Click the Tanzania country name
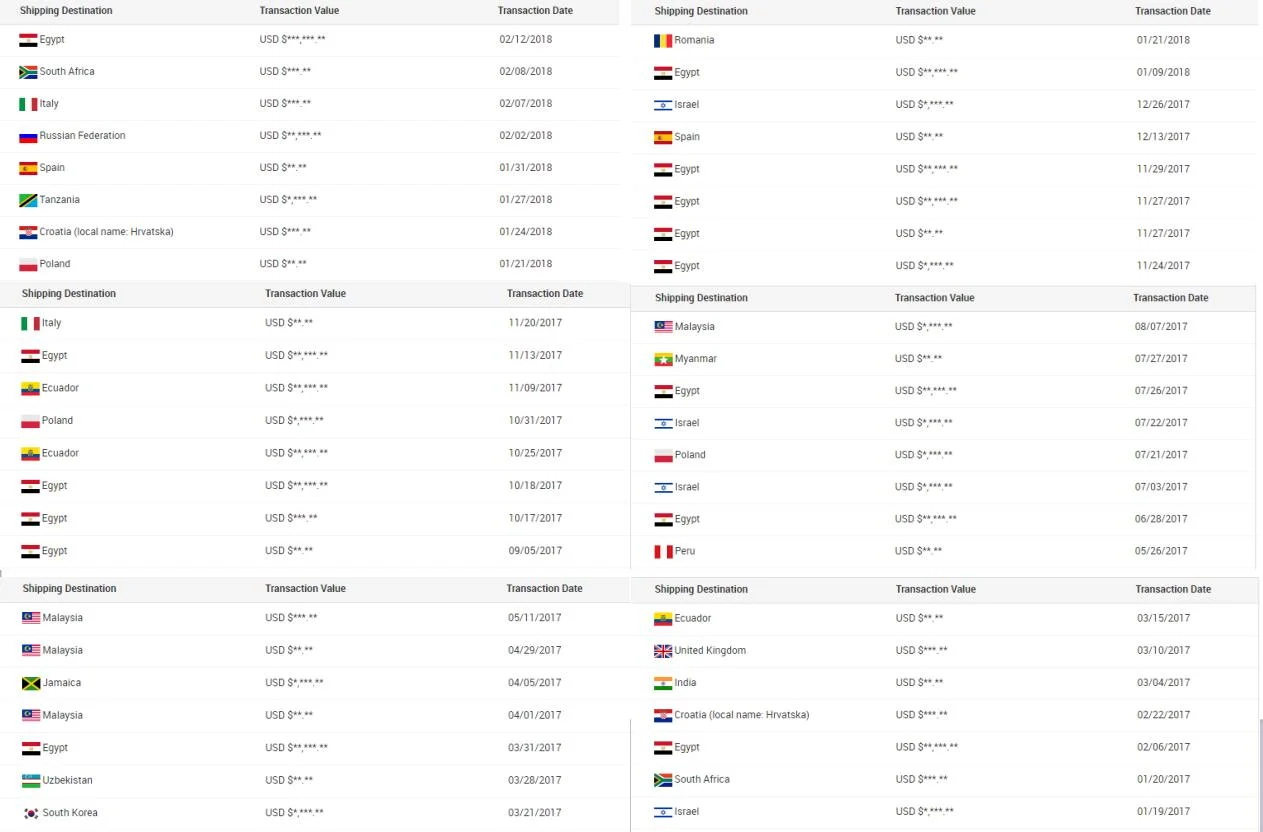The image size is (1263, 832). click(x=60, y=200)
